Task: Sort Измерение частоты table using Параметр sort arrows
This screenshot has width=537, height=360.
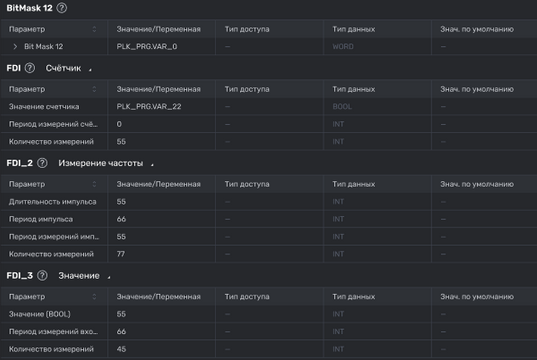Action: (x=94, y=184)
